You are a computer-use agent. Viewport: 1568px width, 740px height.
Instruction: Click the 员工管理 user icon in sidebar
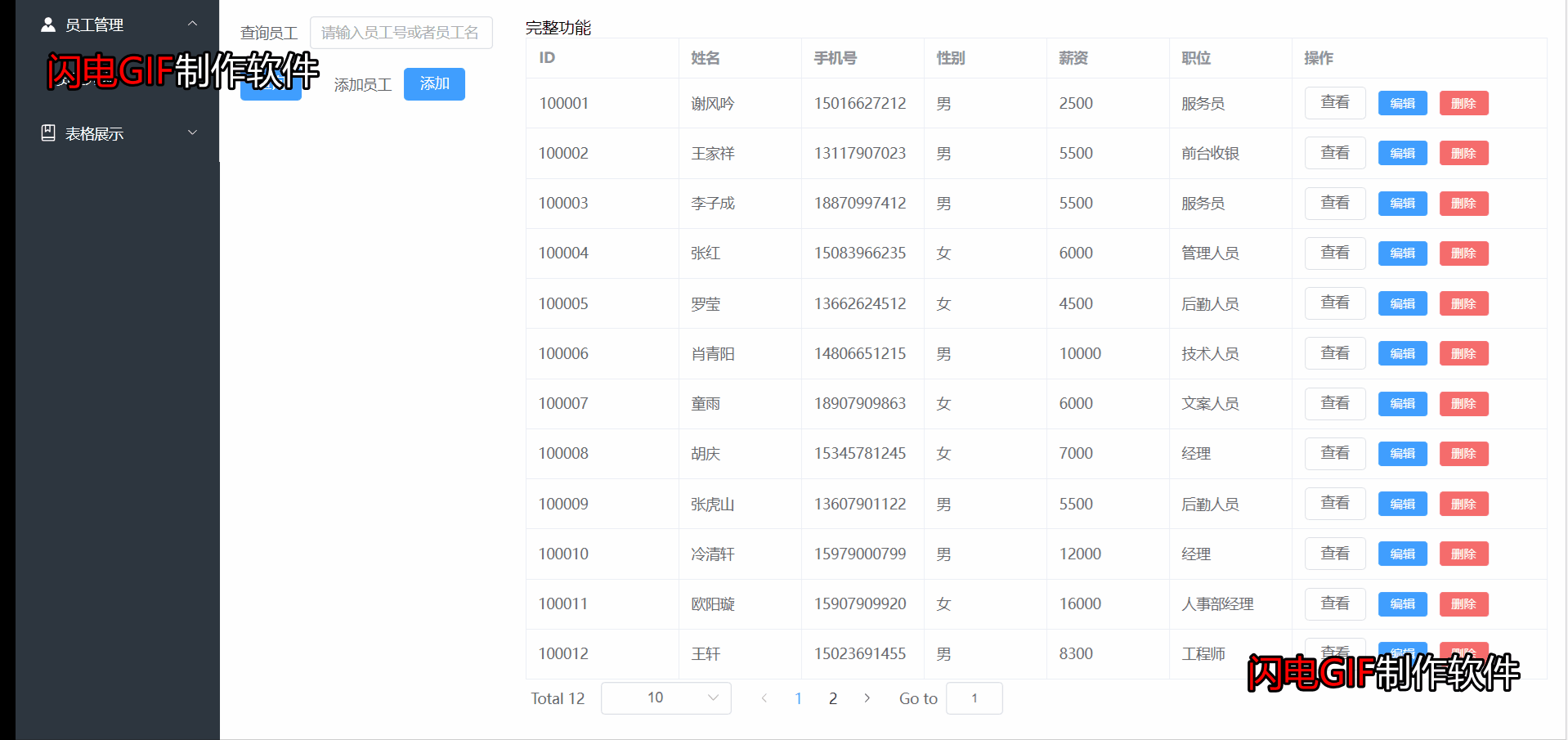pyautogui.click(x=48, y=25)
